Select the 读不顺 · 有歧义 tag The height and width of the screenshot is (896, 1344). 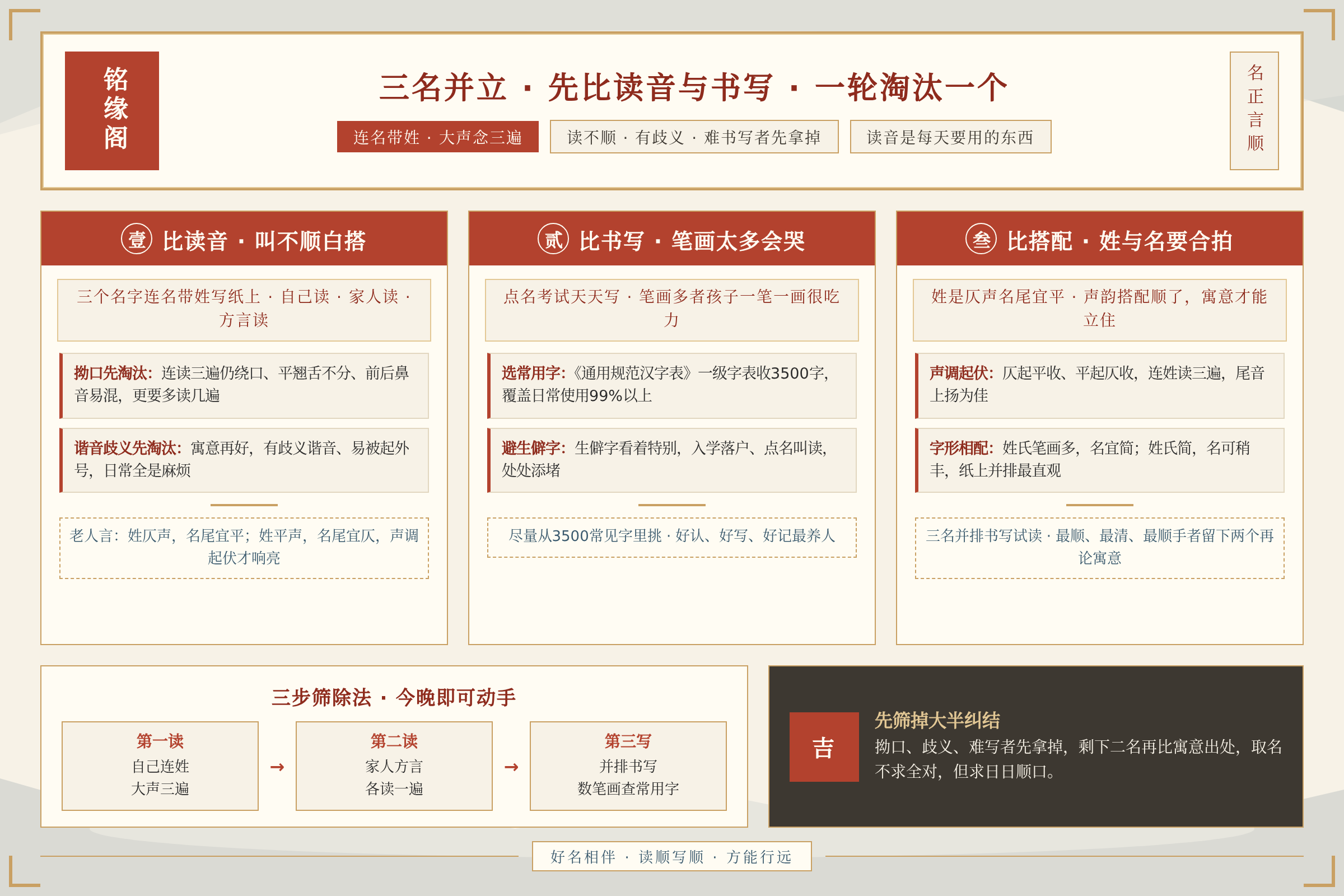coord(694,137)
